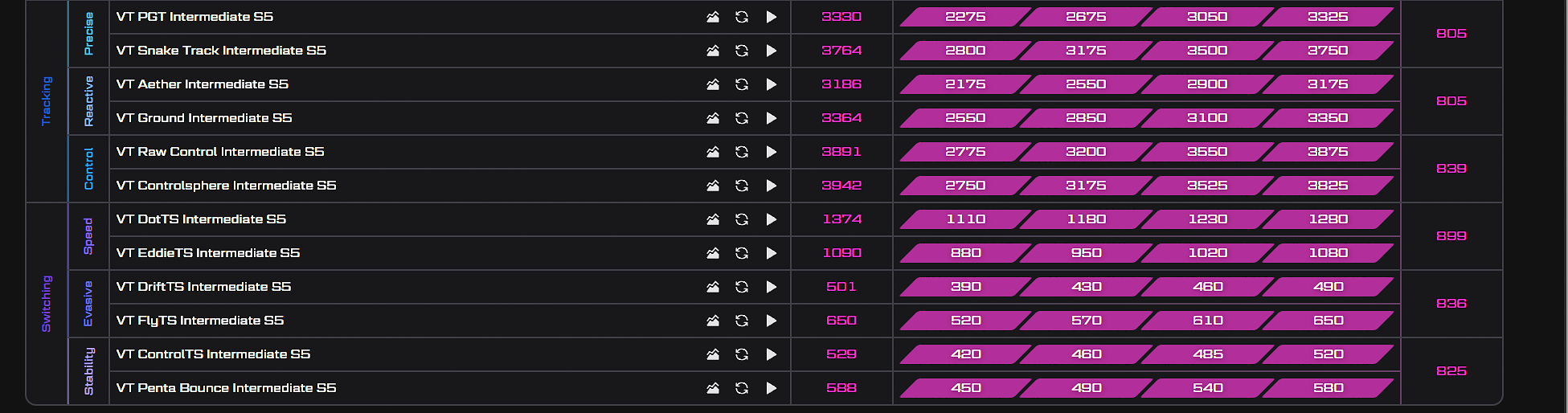Click the 3942 high score for Controlsphere
The width and height of the screenshot is (1568, 413).
(841, 186)
